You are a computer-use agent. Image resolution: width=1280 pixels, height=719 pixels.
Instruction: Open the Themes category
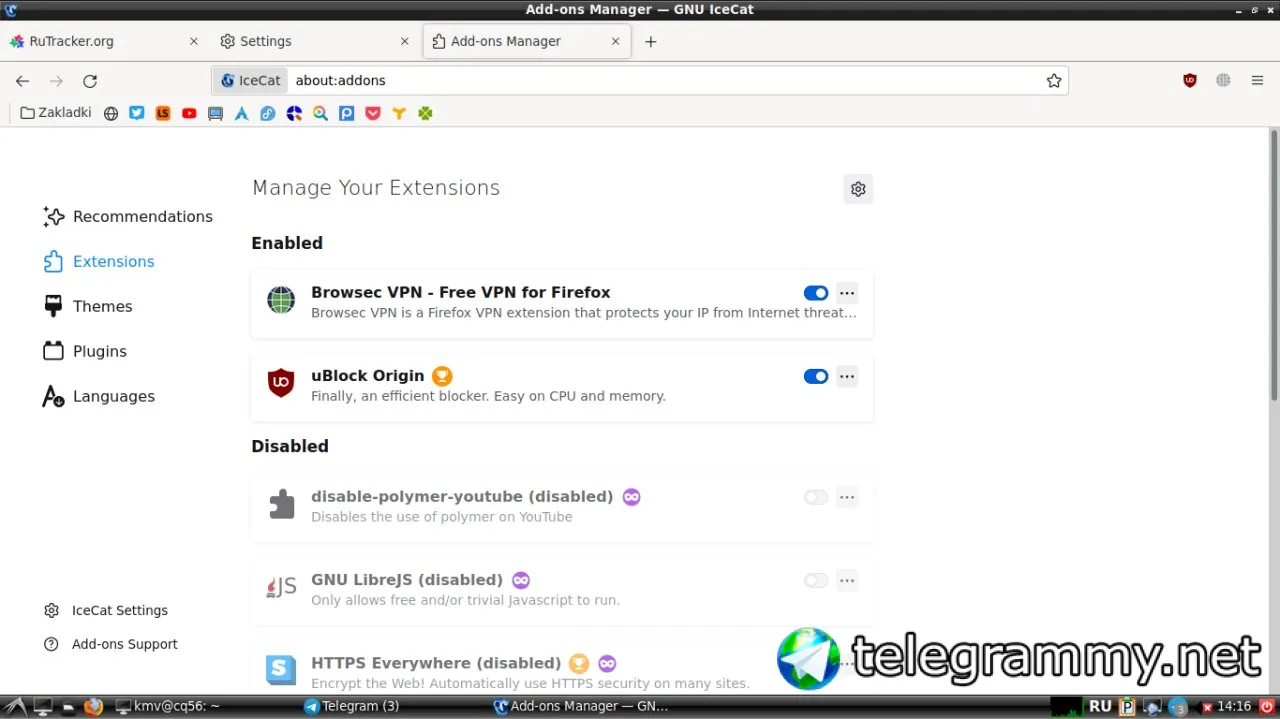point(88,307)
